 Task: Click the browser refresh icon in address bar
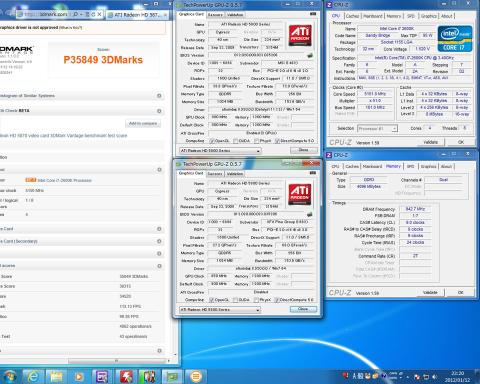coord(93,14)
